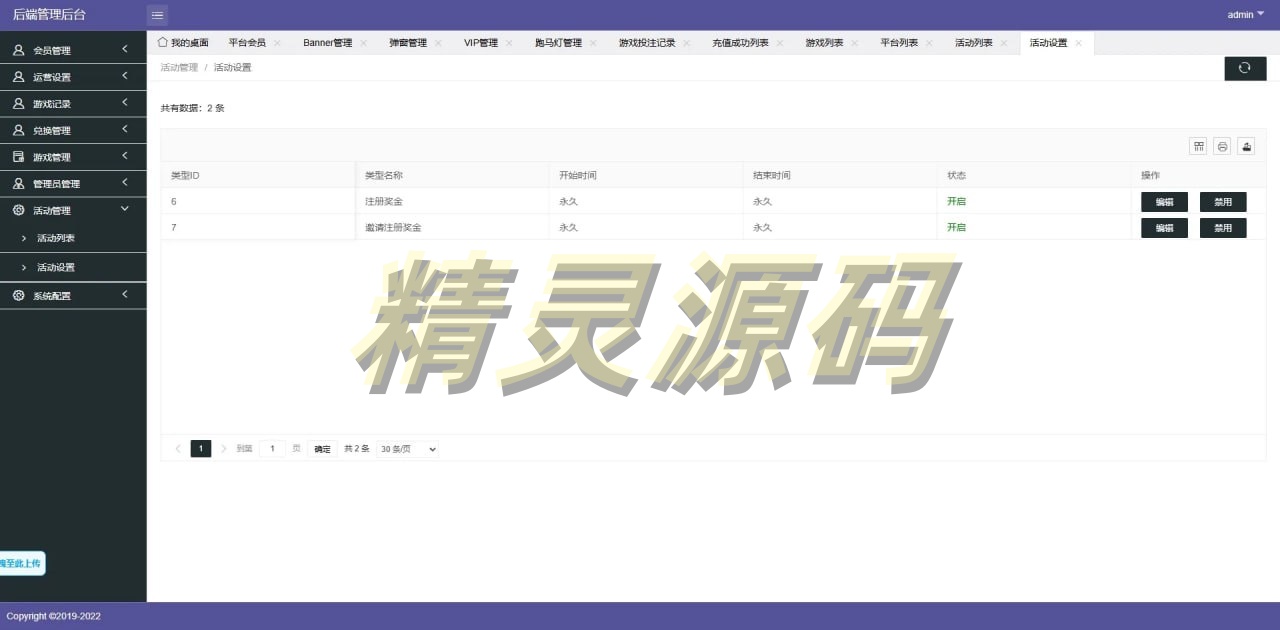The height and width of the screenshot is (630, 1280).
Task: Expand the 系统配置 menu chevron
Action: tap(125, 294)
